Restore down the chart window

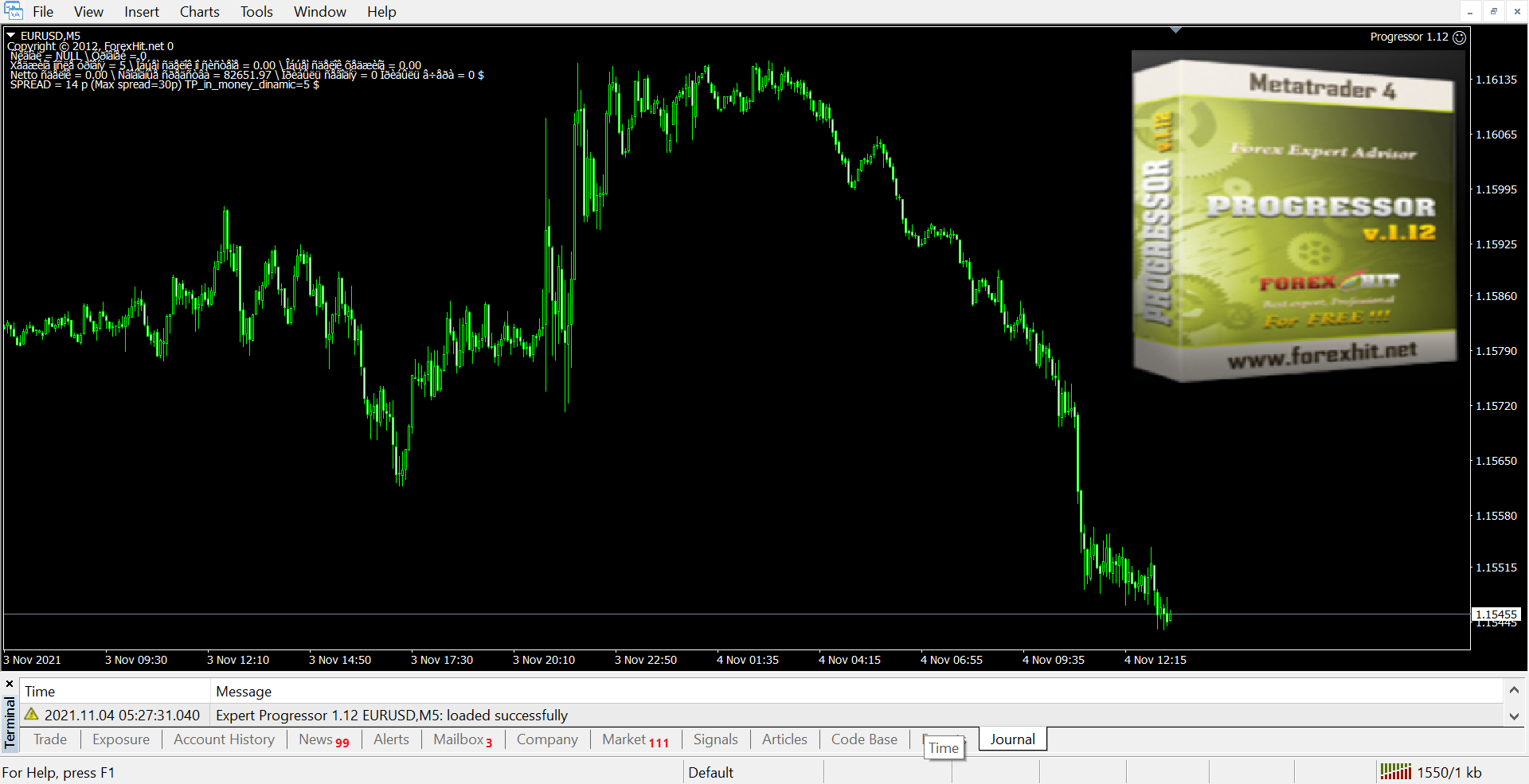pyautogui.click(x=1493, y=11)
